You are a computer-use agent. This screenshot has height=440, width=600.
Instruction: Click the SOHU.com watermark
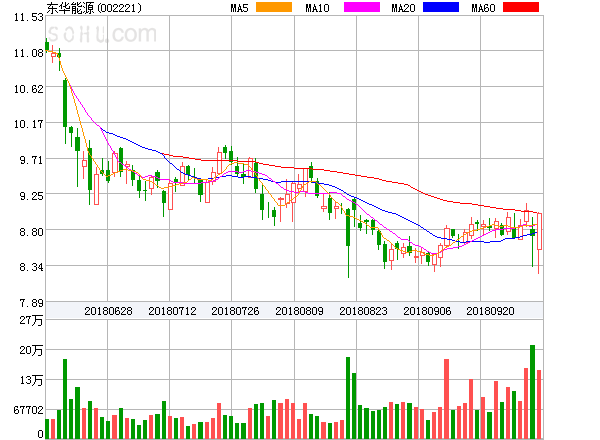[x=101, y=35]
